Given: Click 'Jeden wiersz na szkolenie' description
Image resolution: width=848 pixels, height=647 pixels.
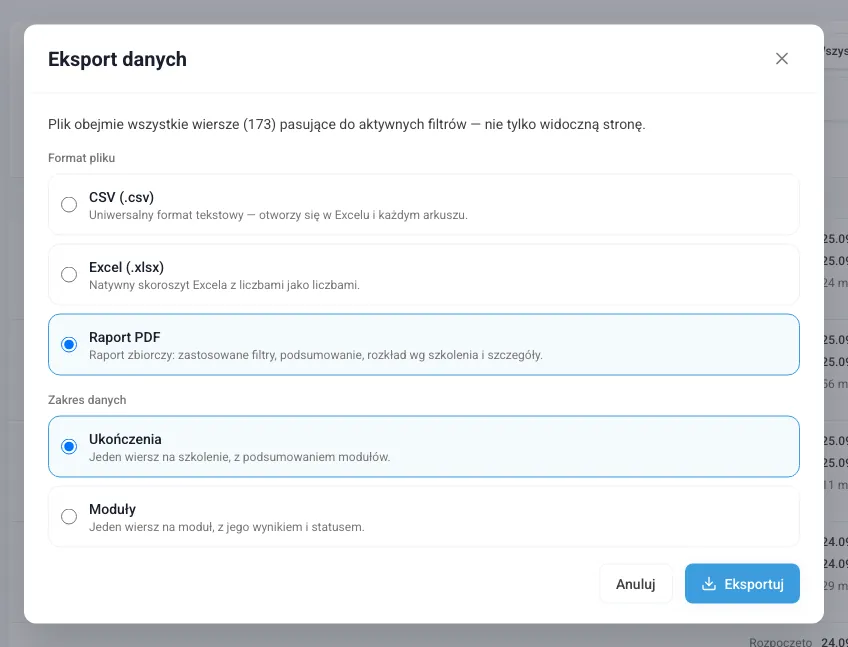Looking at the screenshot, I should pos(240,457).
